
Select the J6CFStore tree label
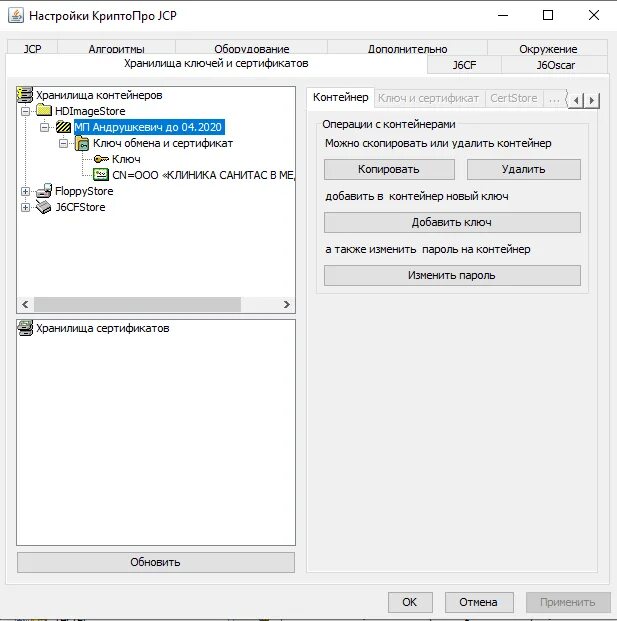click(x=80, y=207)
